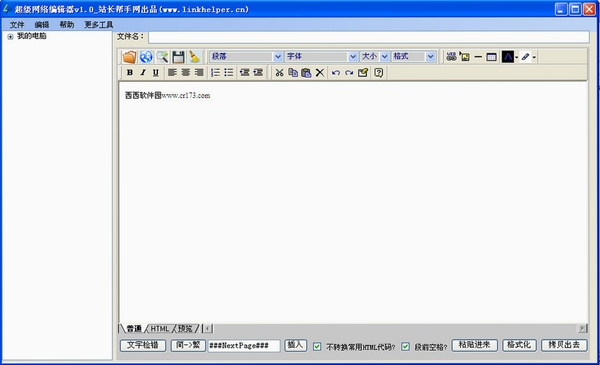Click the 文件名 input field
The width and height of the screenshot is (600, 365).
point(369,37)
